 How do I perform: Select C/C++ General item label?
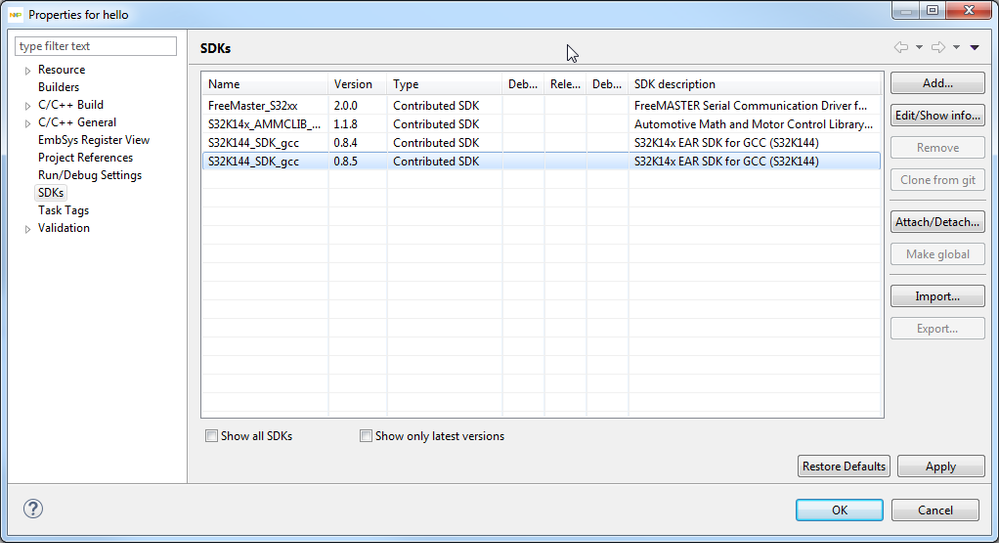77,122
